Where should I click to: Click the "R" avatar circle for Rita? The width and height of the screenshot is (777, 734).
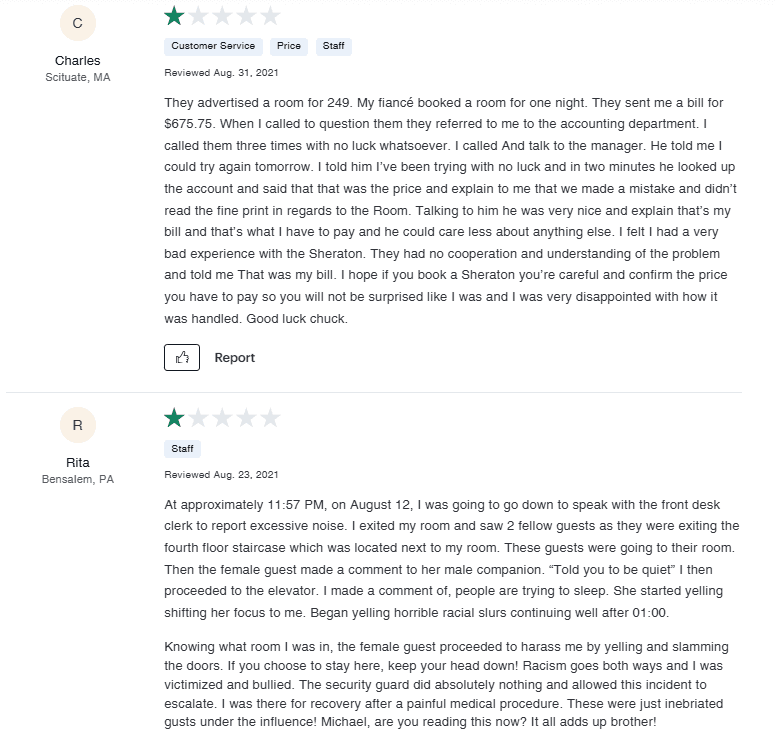pos(77,425)
